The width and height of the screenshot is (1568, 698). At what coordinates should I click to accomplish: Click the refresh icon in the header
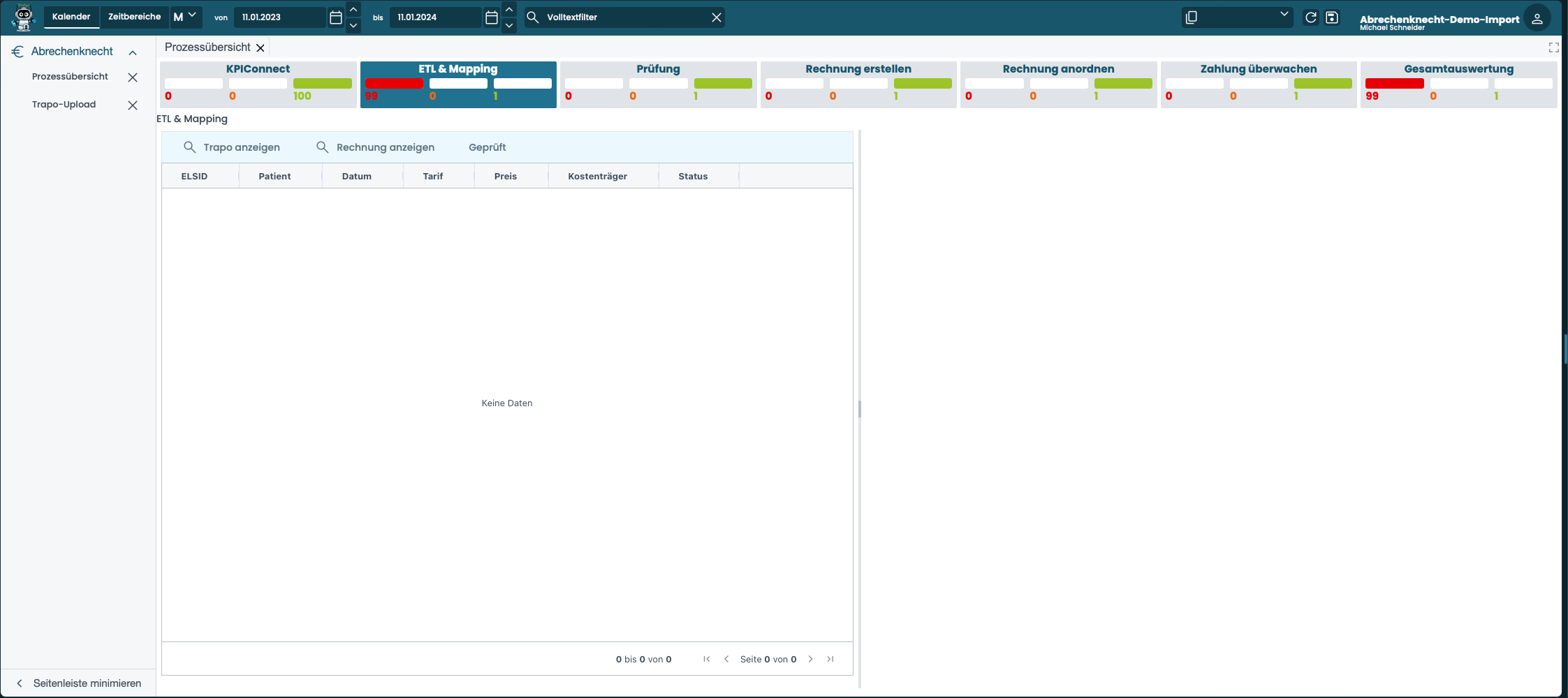pyautogui.click(x=1311, y=17)
